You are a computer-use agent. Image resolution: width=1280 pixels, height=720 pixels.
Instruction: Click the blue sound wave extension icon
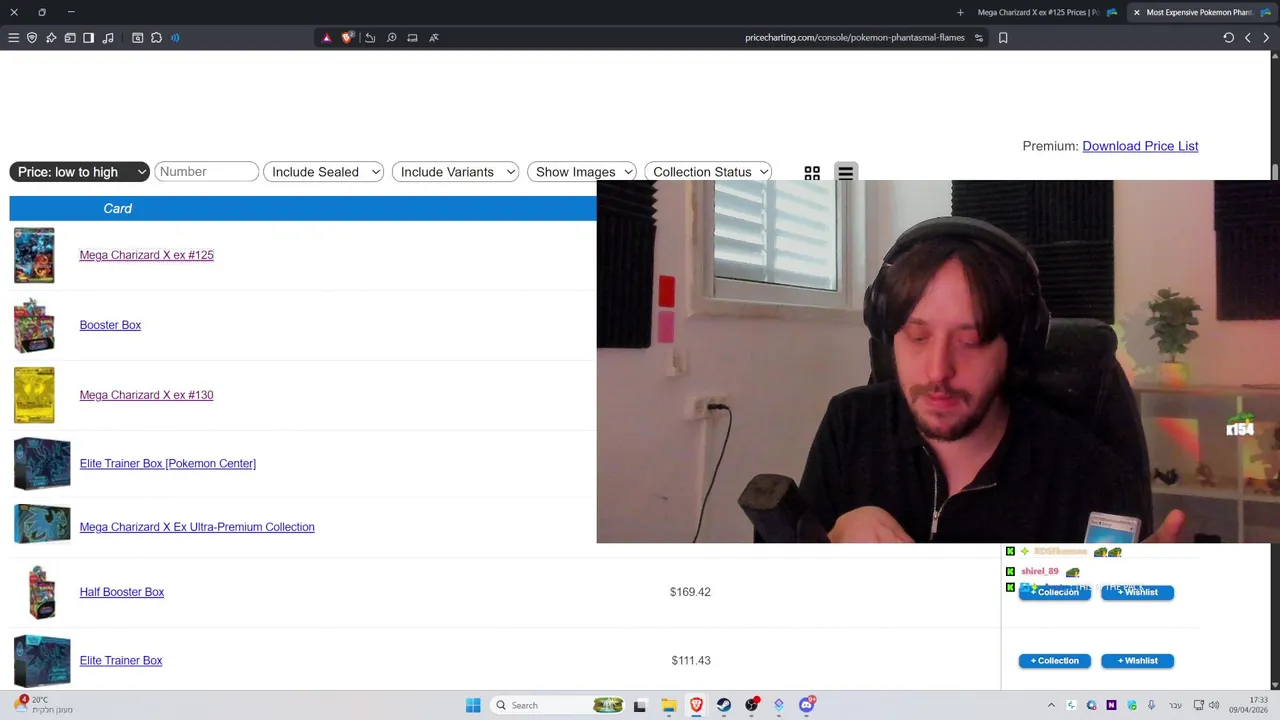pos(175,38)
